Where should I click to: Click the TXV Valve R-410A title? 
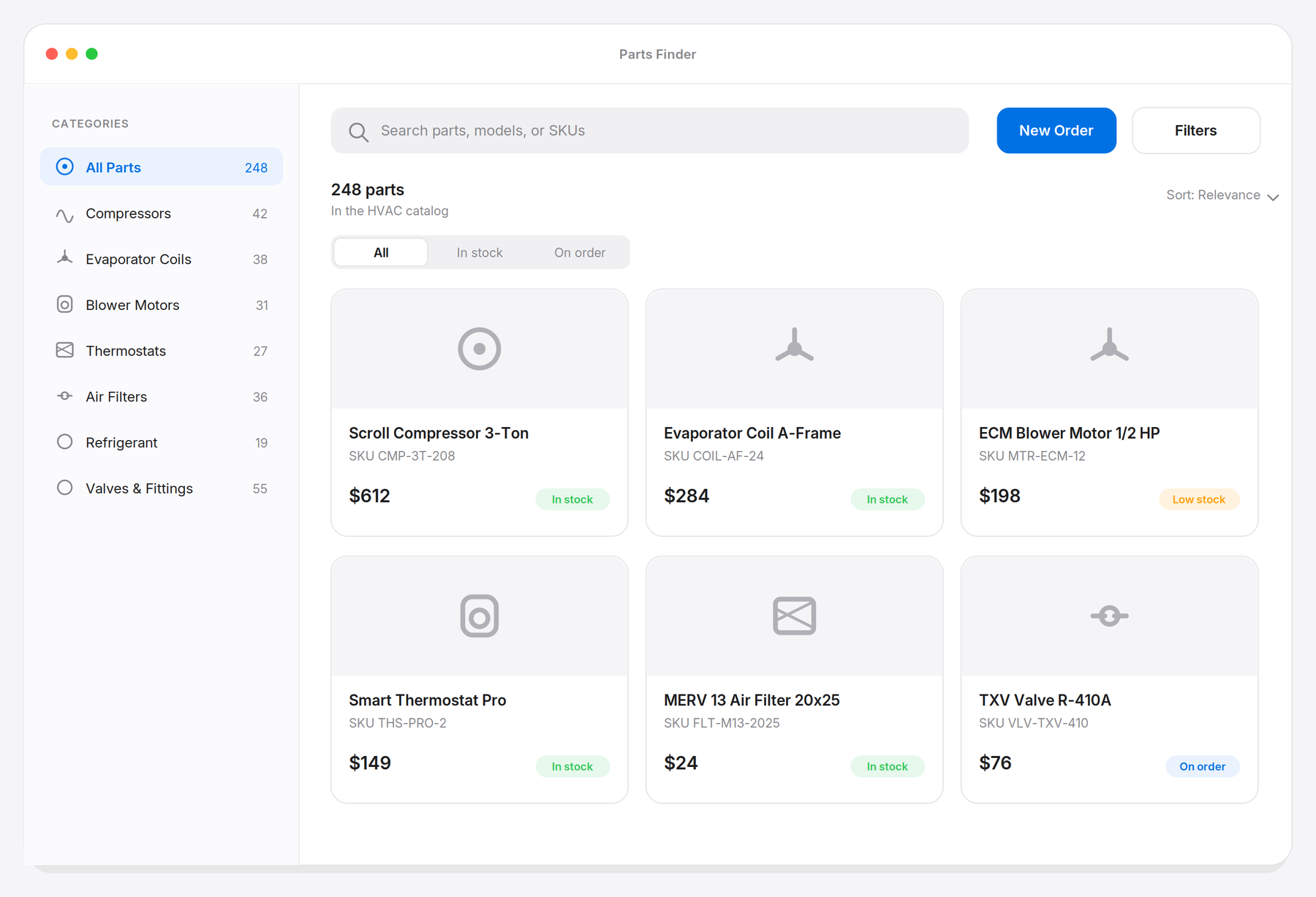tap(1045, 700)
